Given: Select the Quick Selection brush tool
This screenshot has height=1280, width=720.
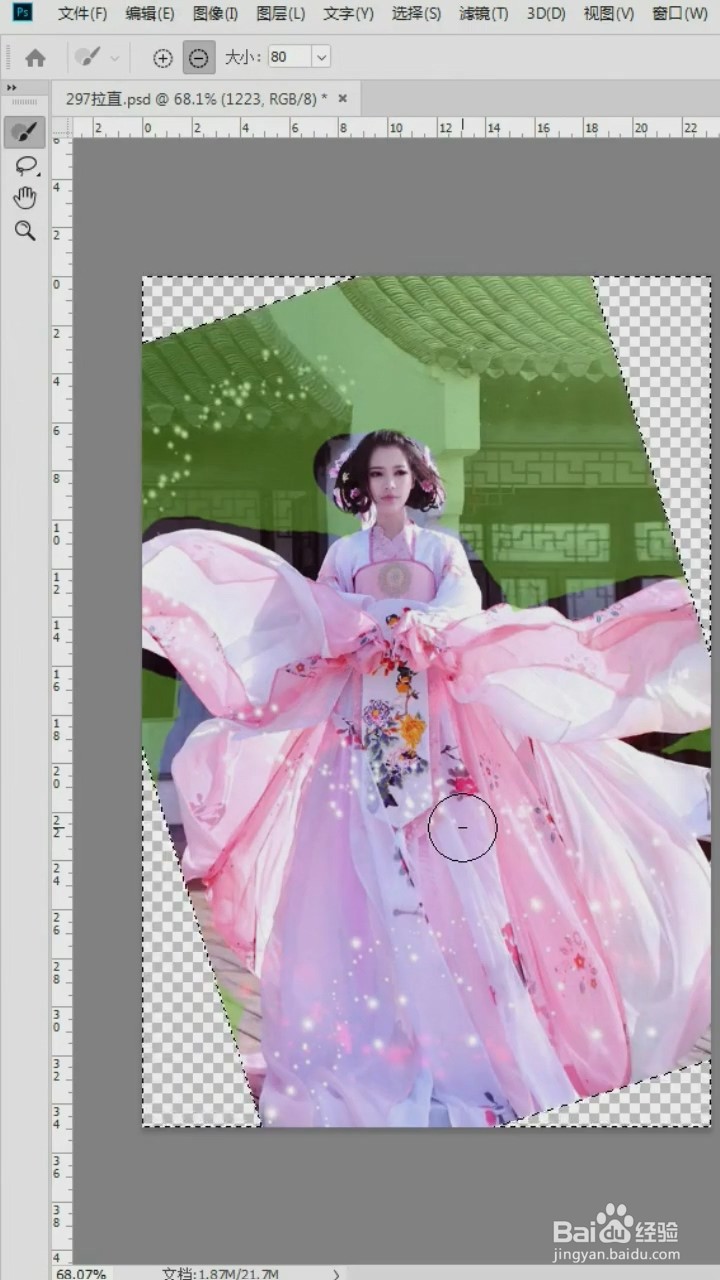Looking at the screenshot, I should click(24, 132).
